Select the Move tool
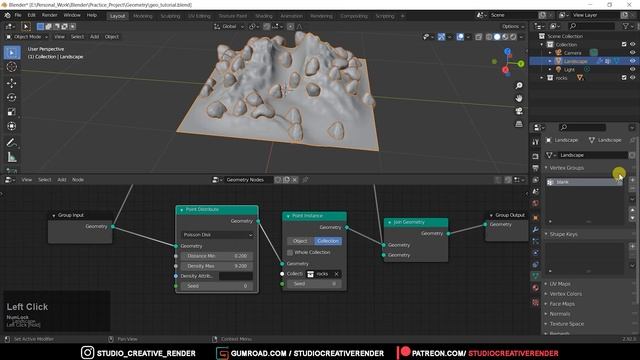Image resolution: width=640 pixels, height=360 pixels. click(12, 83)
